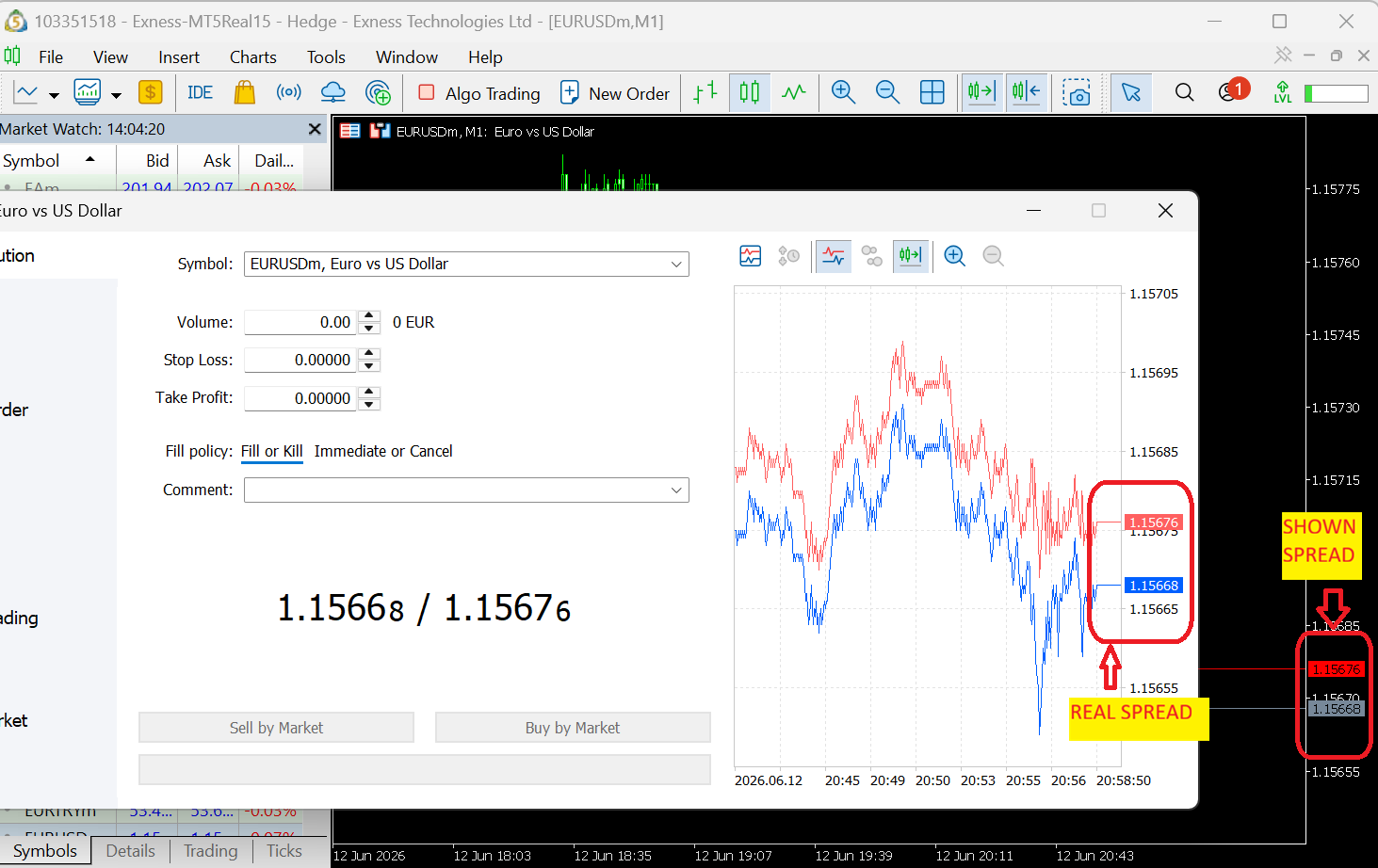
Task: Switch chart to bar chart mode
Action: click(x=705, y=92)
